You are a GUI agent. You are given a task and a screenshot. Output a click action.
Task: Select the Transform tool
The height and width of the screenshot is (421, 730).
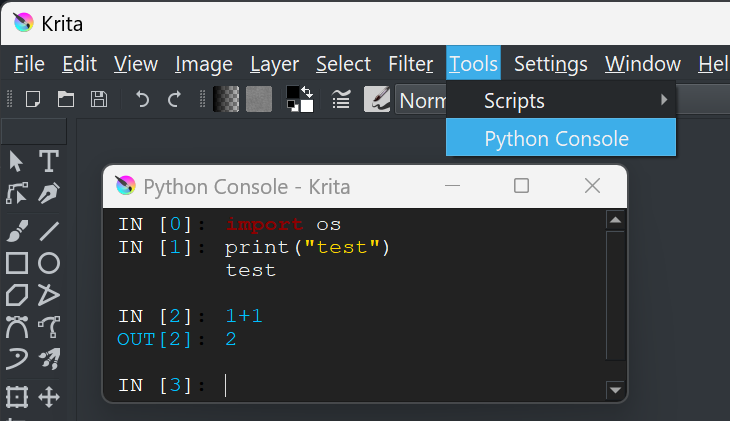(17, 397)
